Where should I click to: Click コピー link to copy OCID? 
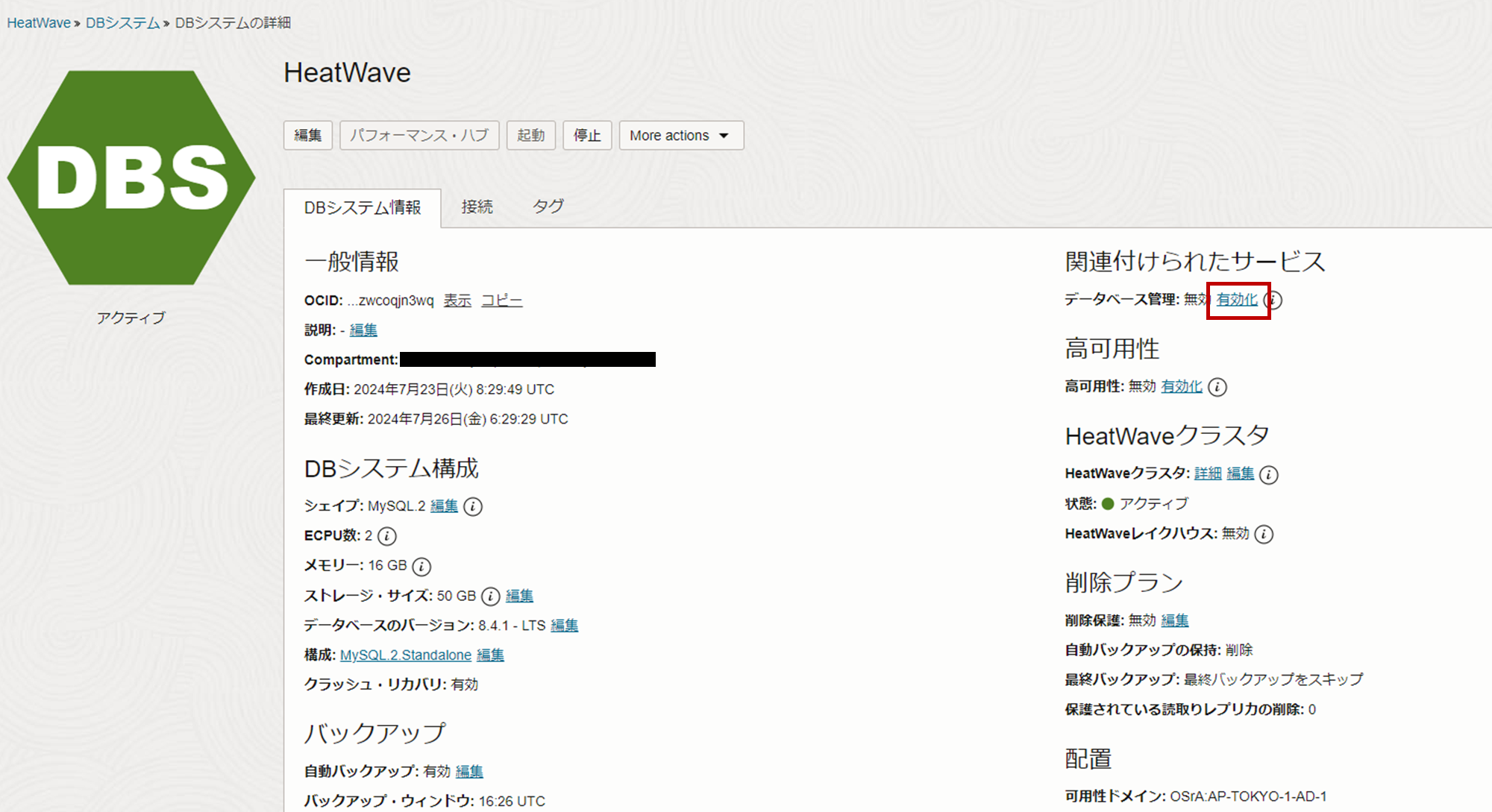pos(501,300)
